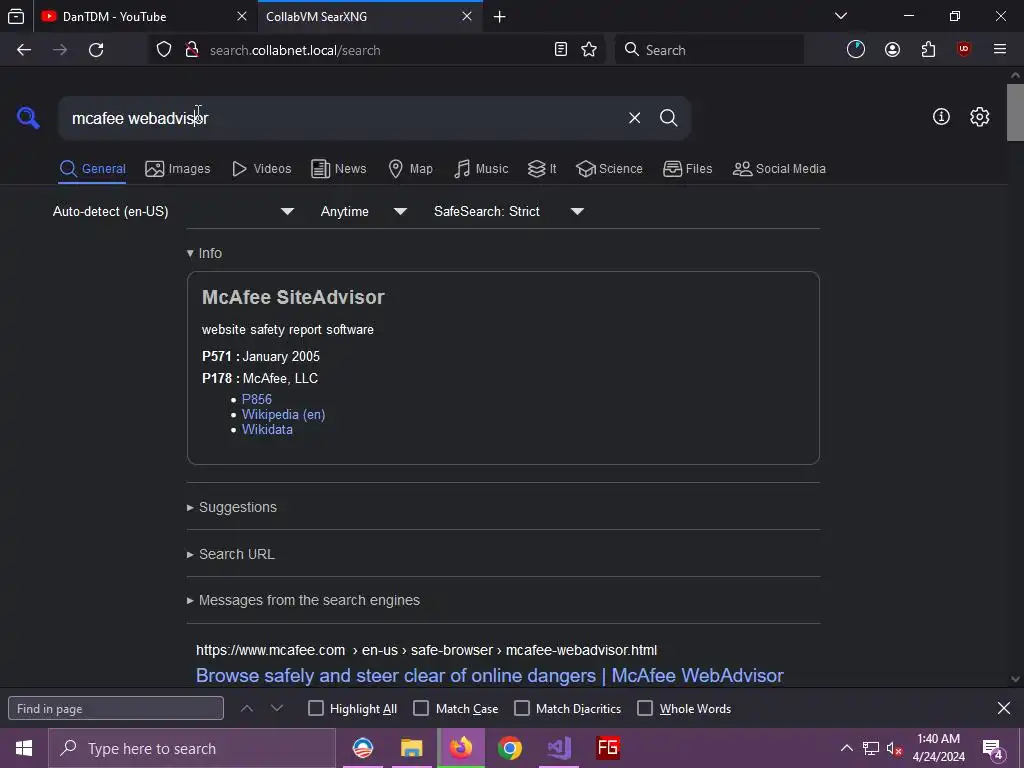Open the Firefox account icon
Image resolution: width=1024 pixels, height=768 pixels.
(x=892, y=50)
